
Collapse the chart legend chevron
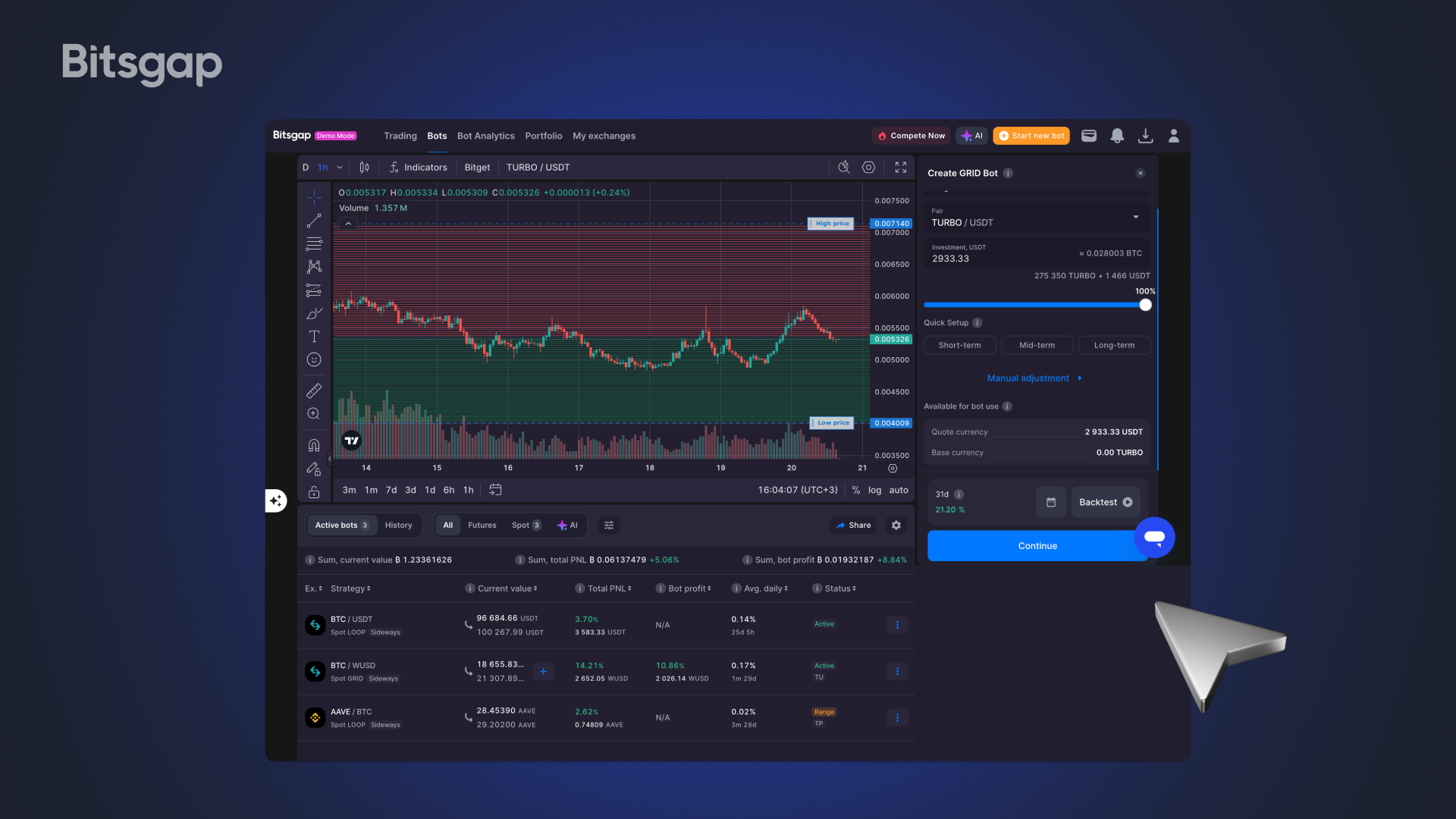tap(348, 224)
